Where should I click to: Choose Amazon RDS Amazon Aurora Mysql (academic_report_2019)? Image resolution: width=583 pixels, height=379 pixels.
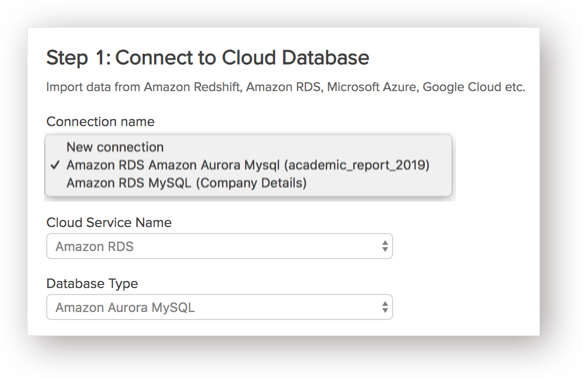click(x=248, y=165)
